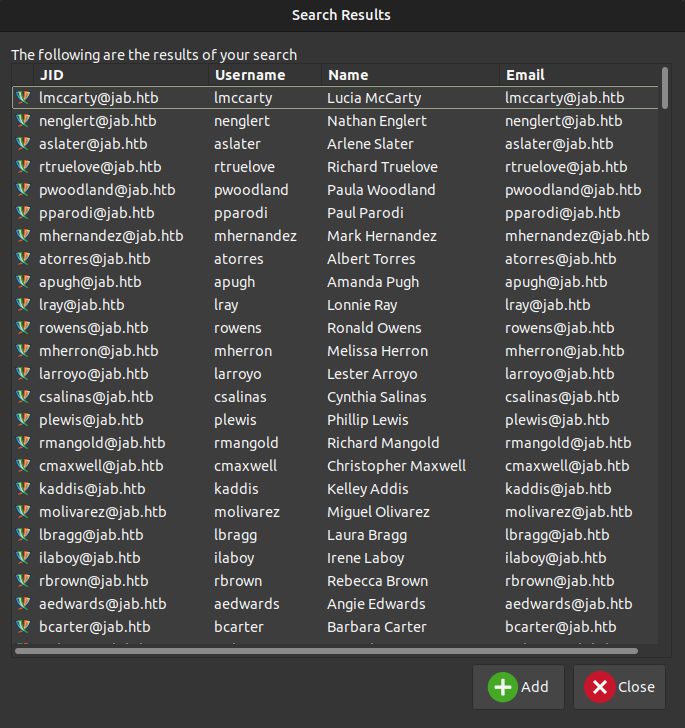Click the XMPP icon beside lmccarty@jab.htb
This screenshot has height=728, width=685.
pyautogui.click(x=24, y=98)
